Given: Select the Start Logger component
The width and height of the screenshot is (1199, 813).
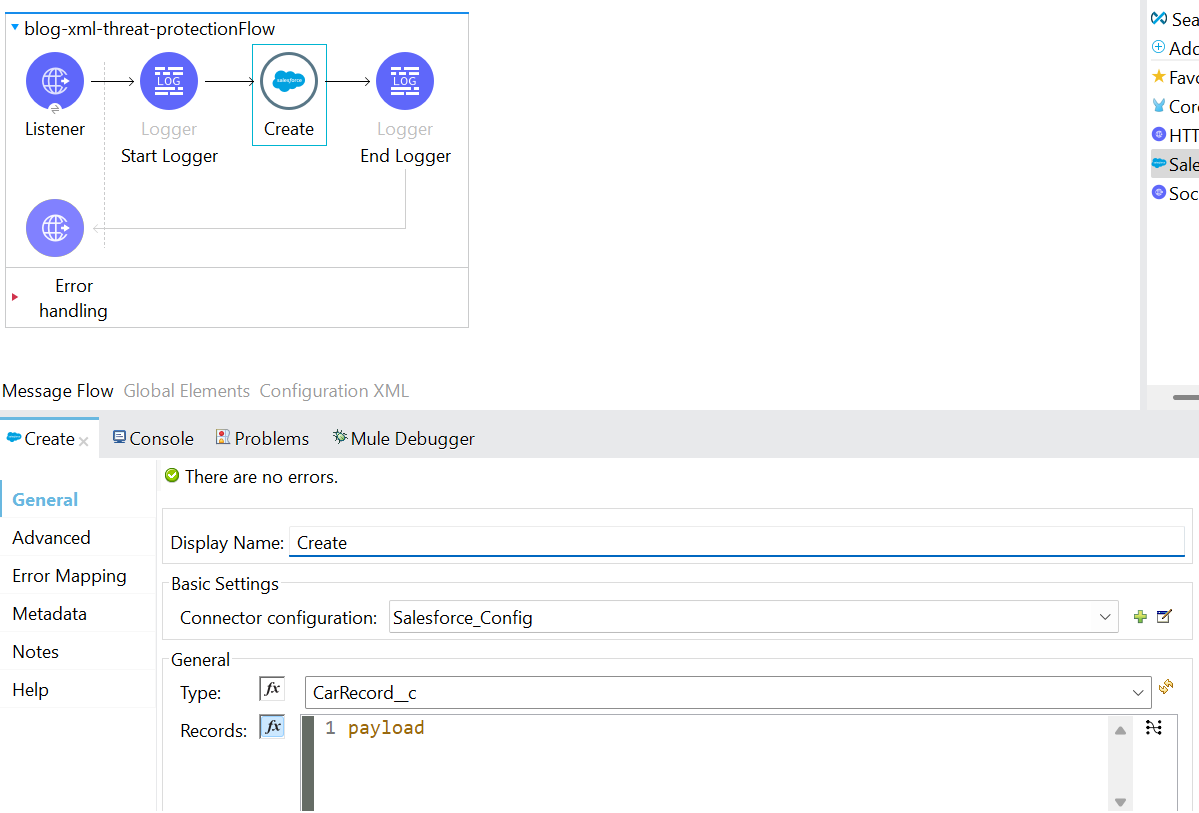Looking at the screenshot, I should tap(168, 81).
